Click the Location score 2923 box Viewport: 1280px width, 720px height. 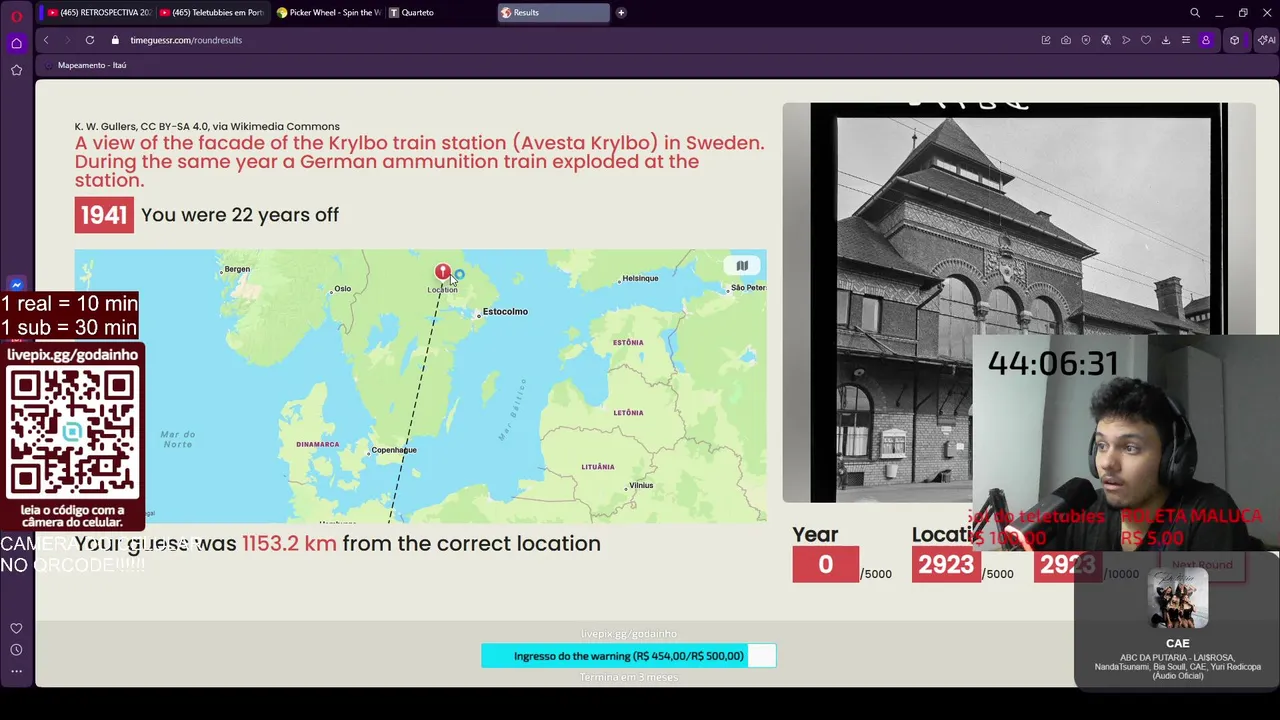click(x=946, y=565)
